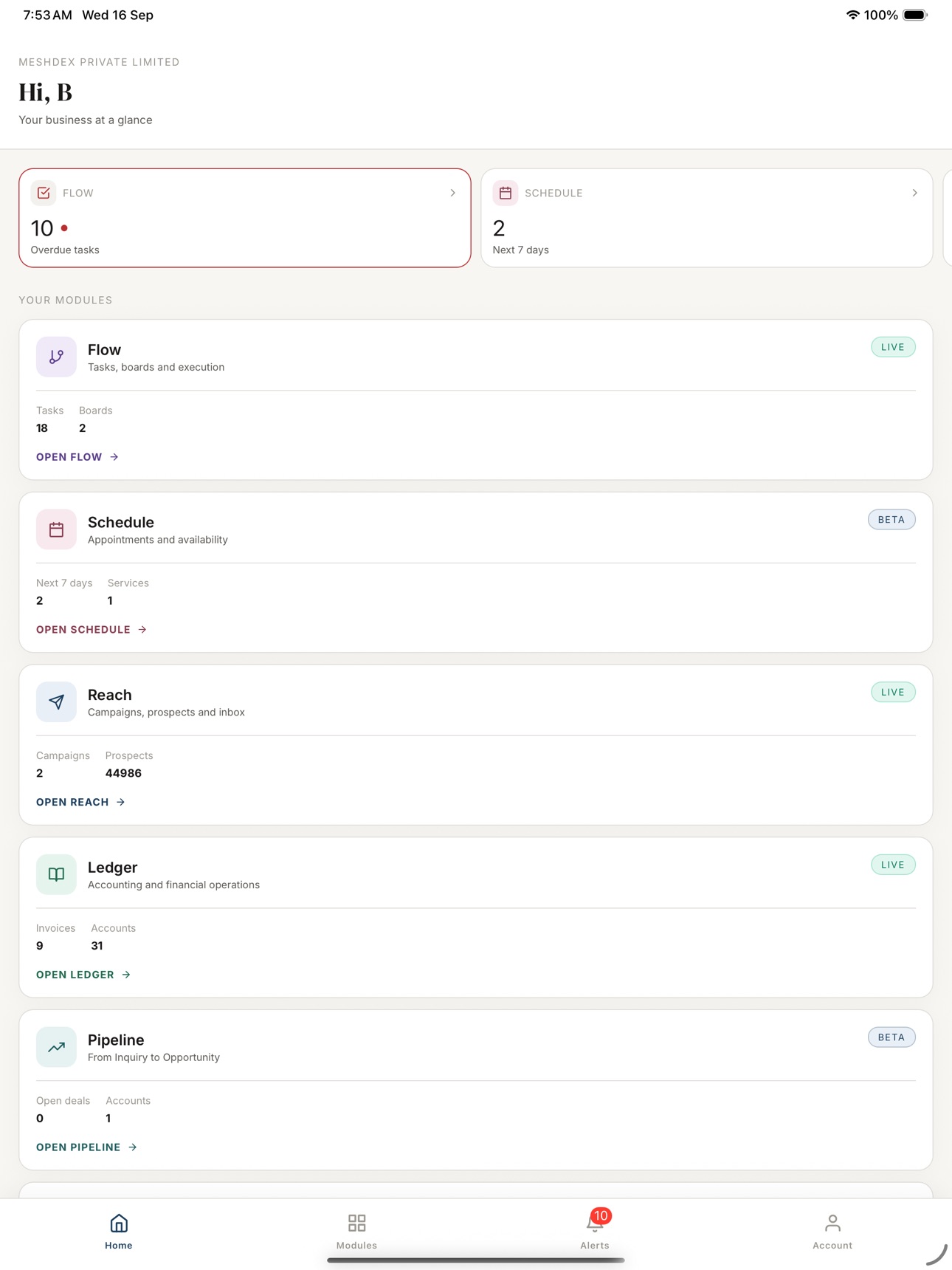Viewport: 952px width, 1270px height.
Task: Tap the Home icon in bottom bar
Action: (x=119, y=1223)
